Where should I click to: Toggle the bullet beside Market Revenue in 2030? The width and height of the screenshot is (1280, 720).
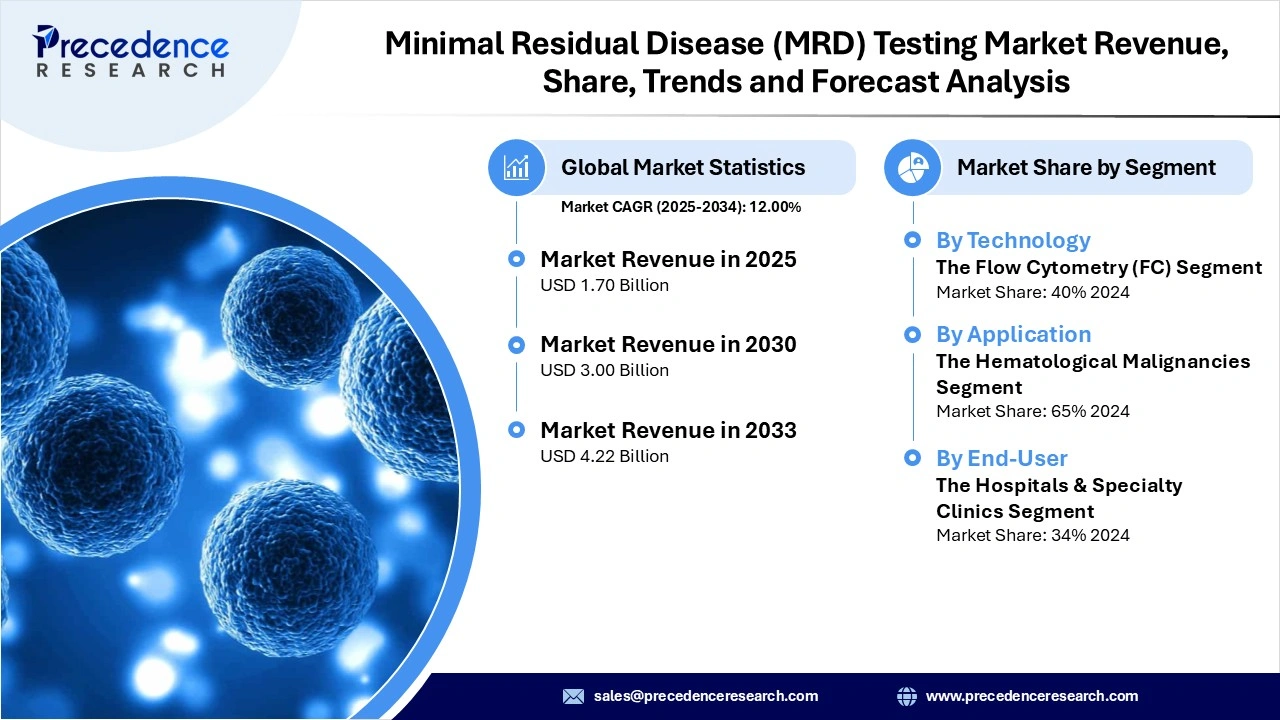[x=516, y=344]
